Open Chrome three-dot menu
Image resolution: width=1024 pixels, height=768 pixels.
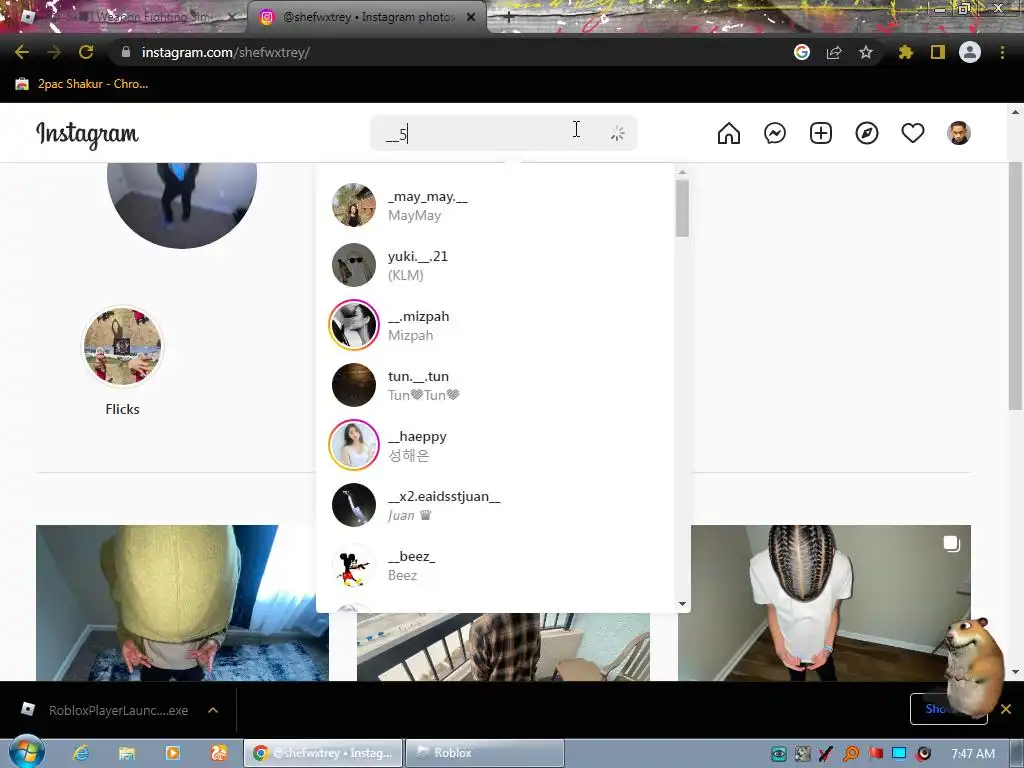(x=1002, y=52)
